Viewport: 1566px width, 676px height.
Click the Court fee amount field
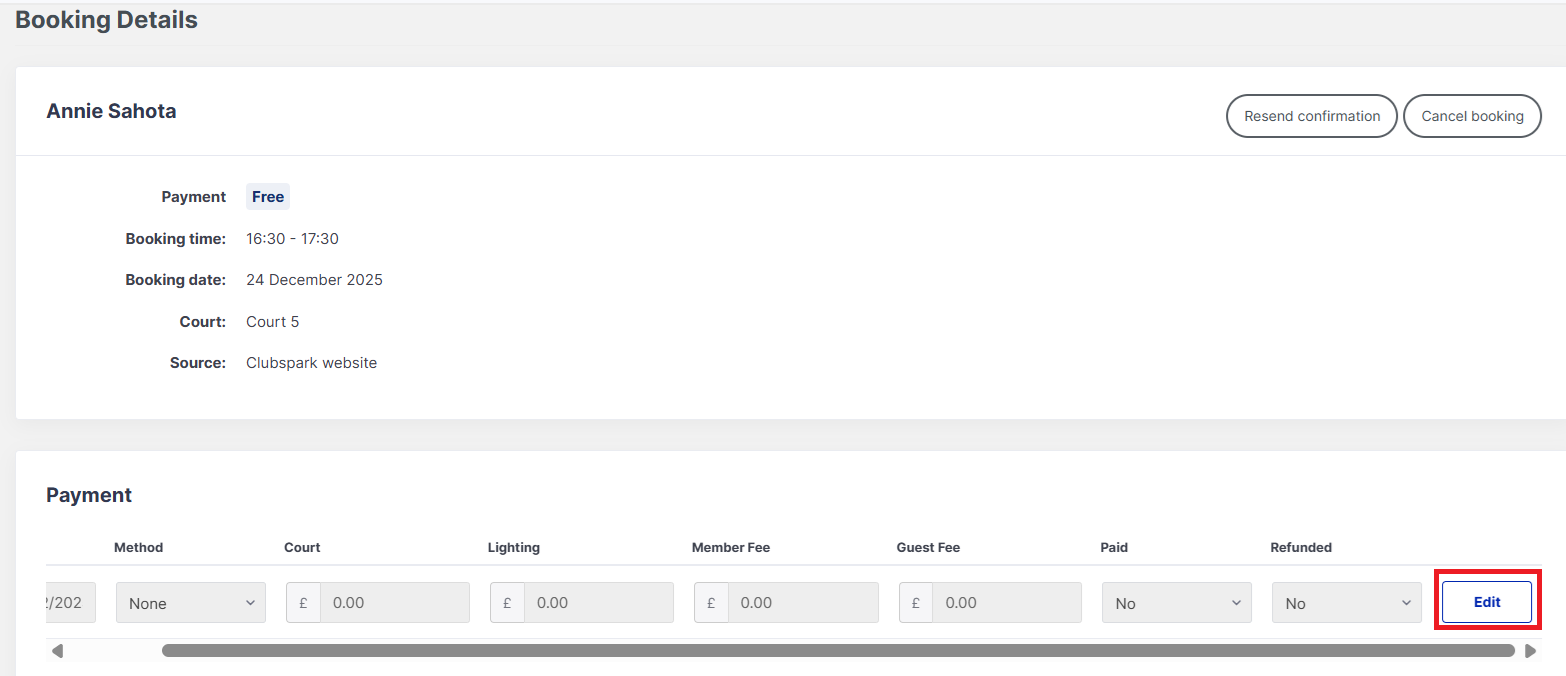pyautogui.click(x=394, y=603)
